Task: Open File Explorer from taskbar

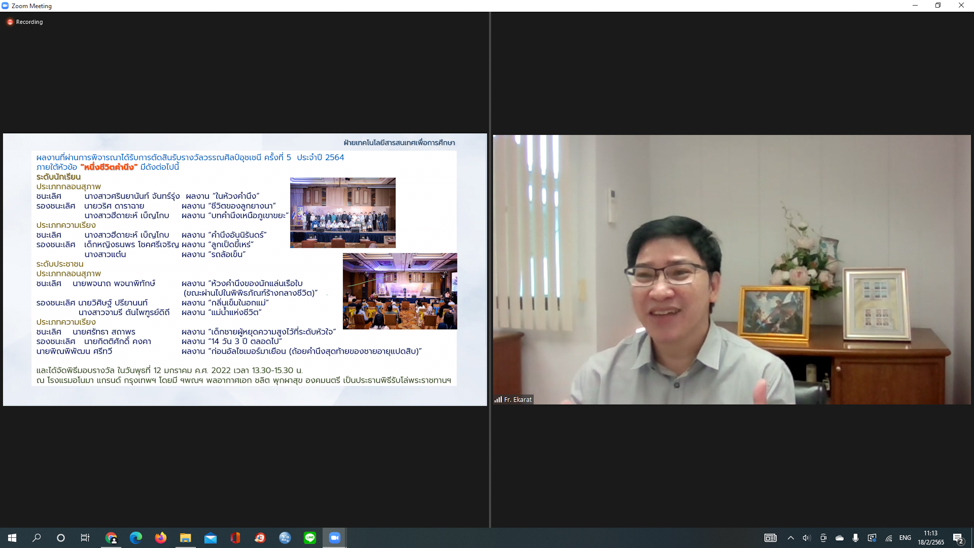Action: click(186, 538)
